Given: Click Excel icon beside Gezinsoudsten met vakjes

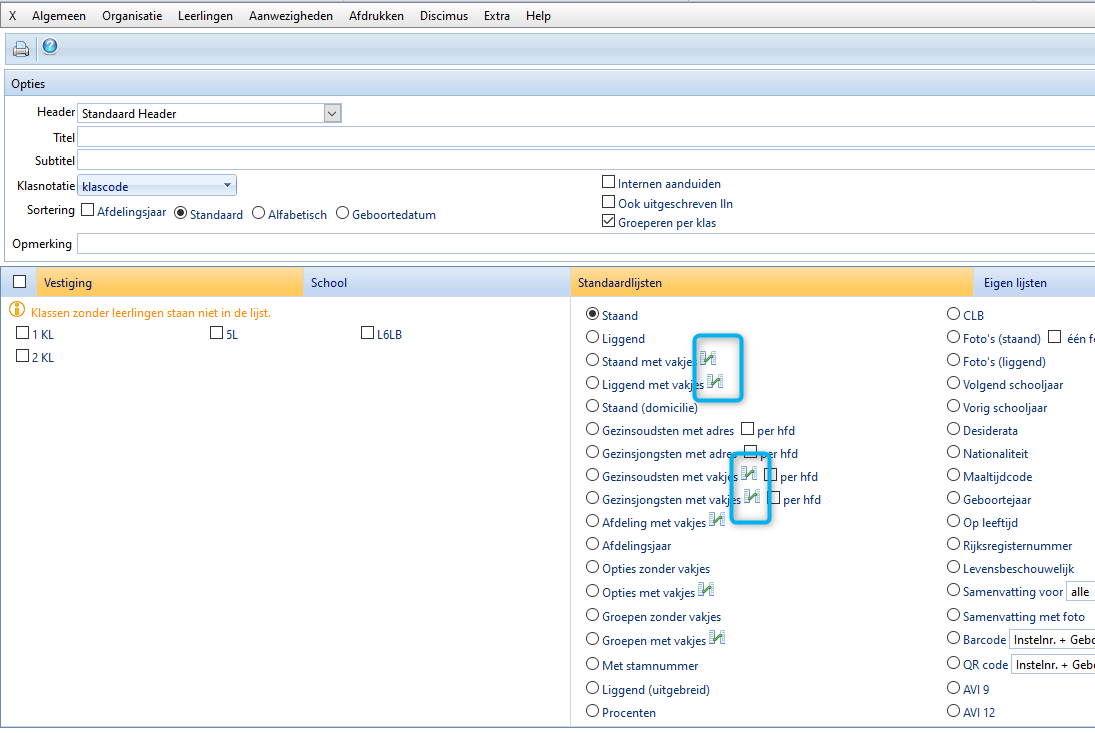Looking at the screenshot, I should coord(749,474).
